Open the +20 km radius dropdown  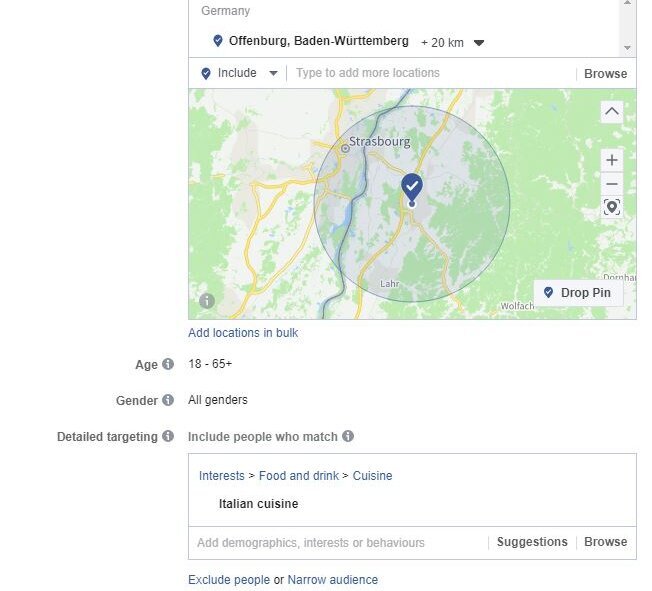[x=453, y=43]
